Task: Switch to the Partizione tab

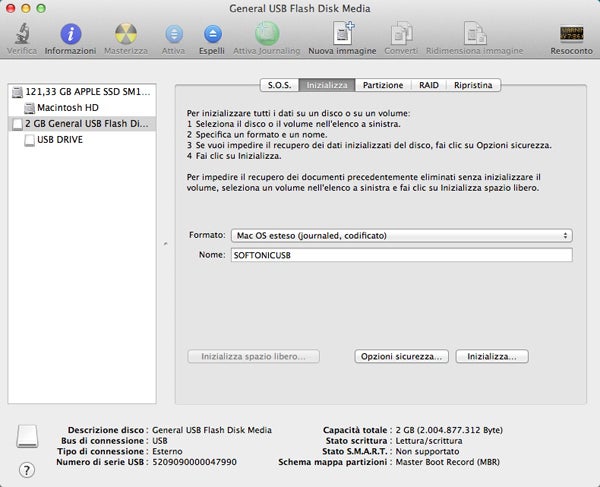Action: (x=383, y=85)
